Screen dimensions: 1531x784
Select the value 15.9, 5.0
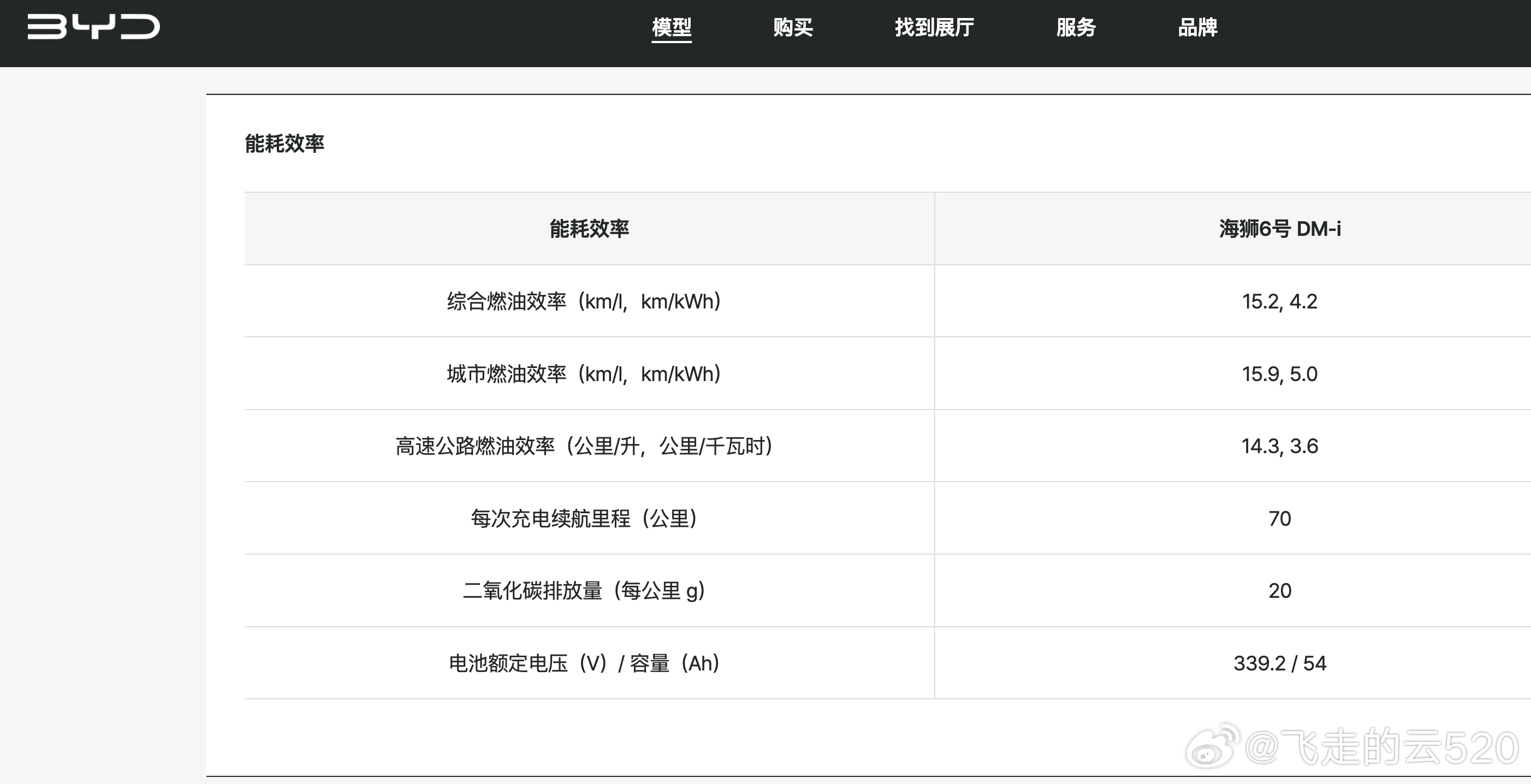click(x=1280, y=374)
